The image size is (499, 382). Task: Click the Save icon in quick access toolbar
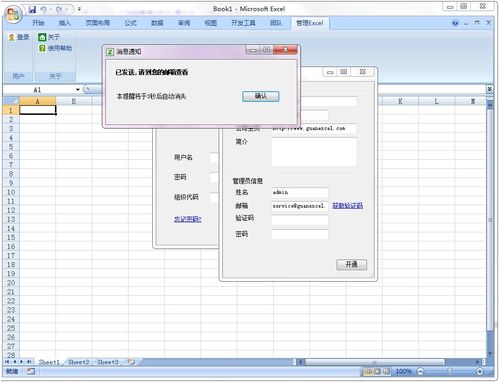pyautogui.click(x=32, y=10)
